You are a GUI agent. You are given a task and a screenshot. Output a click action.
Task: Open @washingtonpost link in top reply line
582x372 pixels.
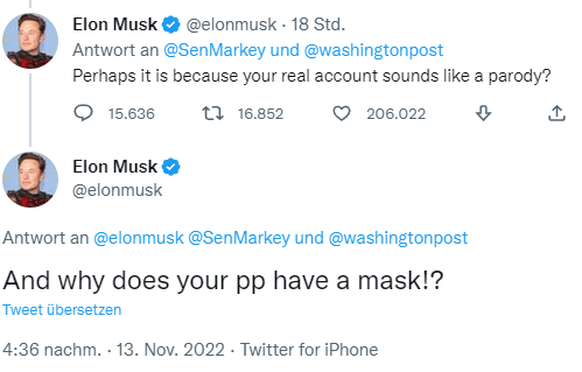[x=373, y=50]
